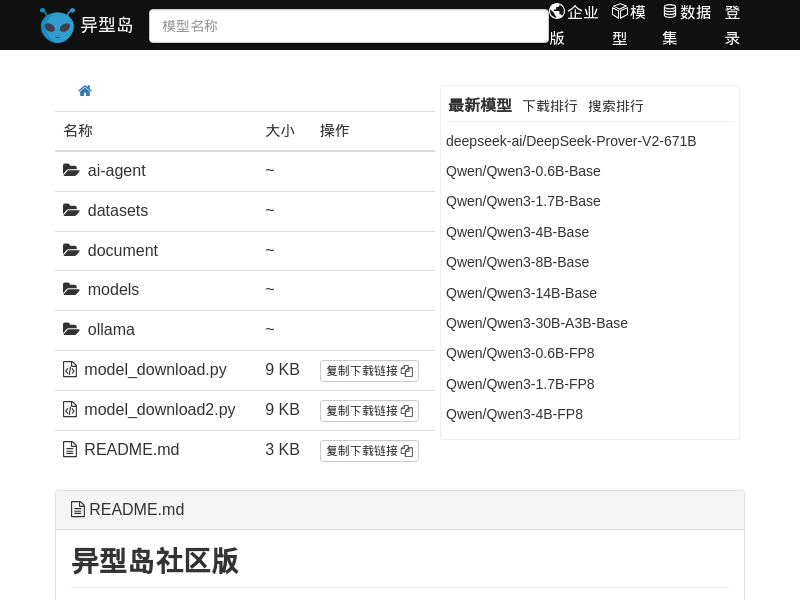800x600 pixels.
Task: Click the ai-agent folder icon
Action: [x=71, y=171]
